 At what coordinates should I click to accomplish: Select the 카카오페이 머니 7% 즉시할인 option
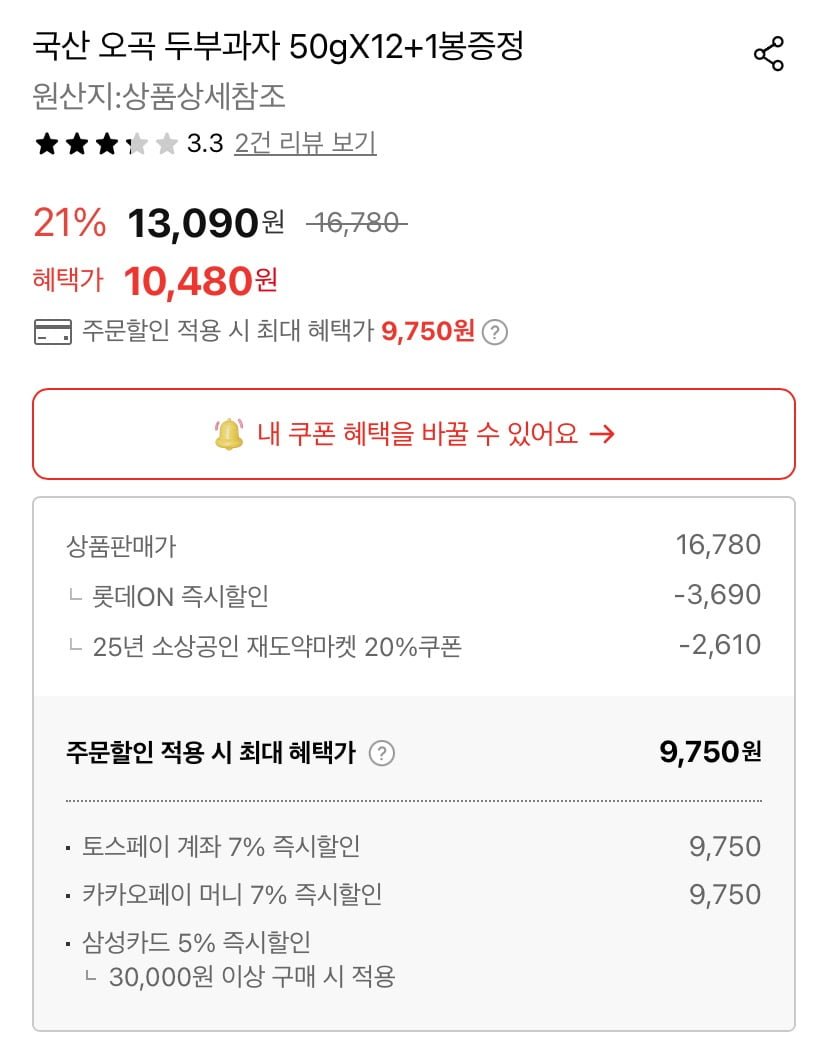pos(232,894)
